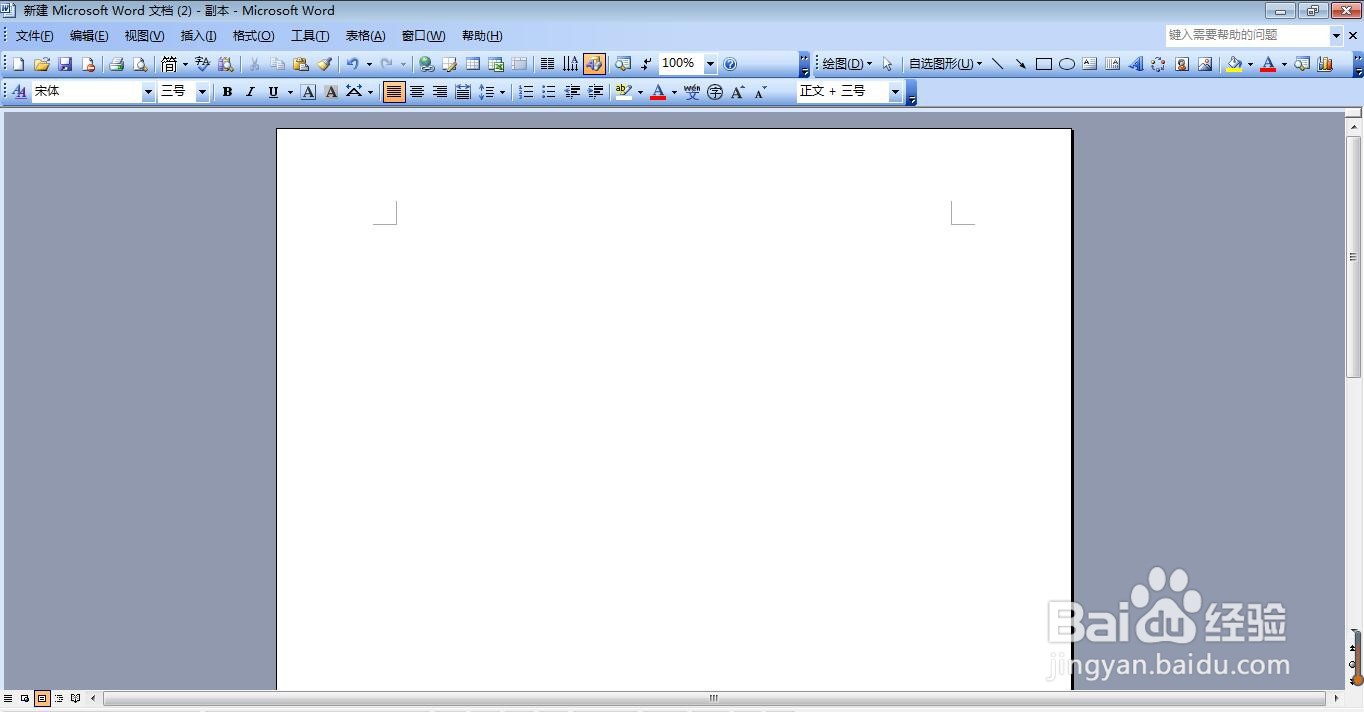Image resolution: width=1364 pixels, height=712 pixels.
Task: Open the underline style dropdown arrow
Action: click(290, 92)
